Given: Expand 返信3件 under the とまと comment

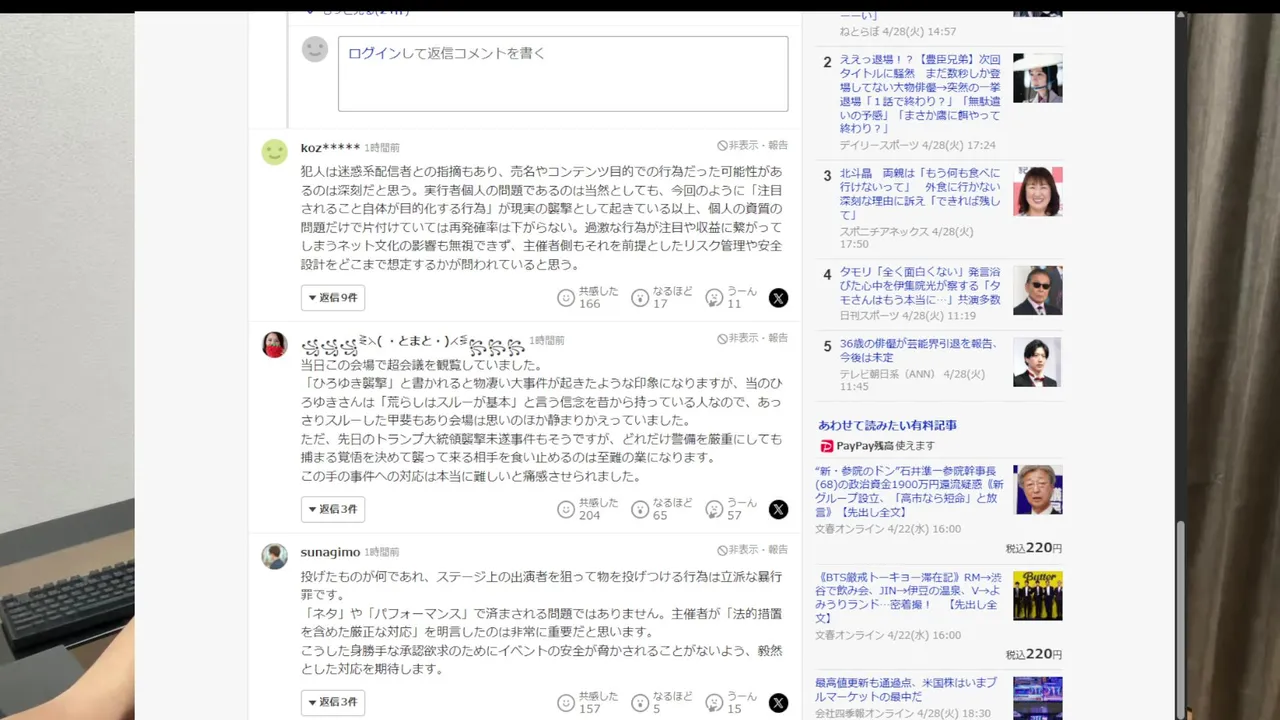Looking at the screenshot, I should (333, 510).
